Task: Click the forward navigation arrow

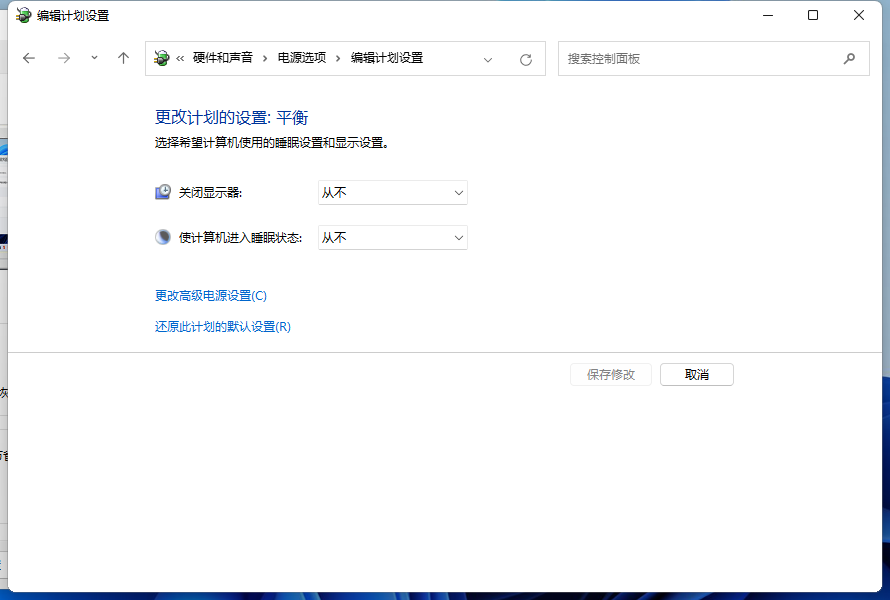Action: (63, 58)
